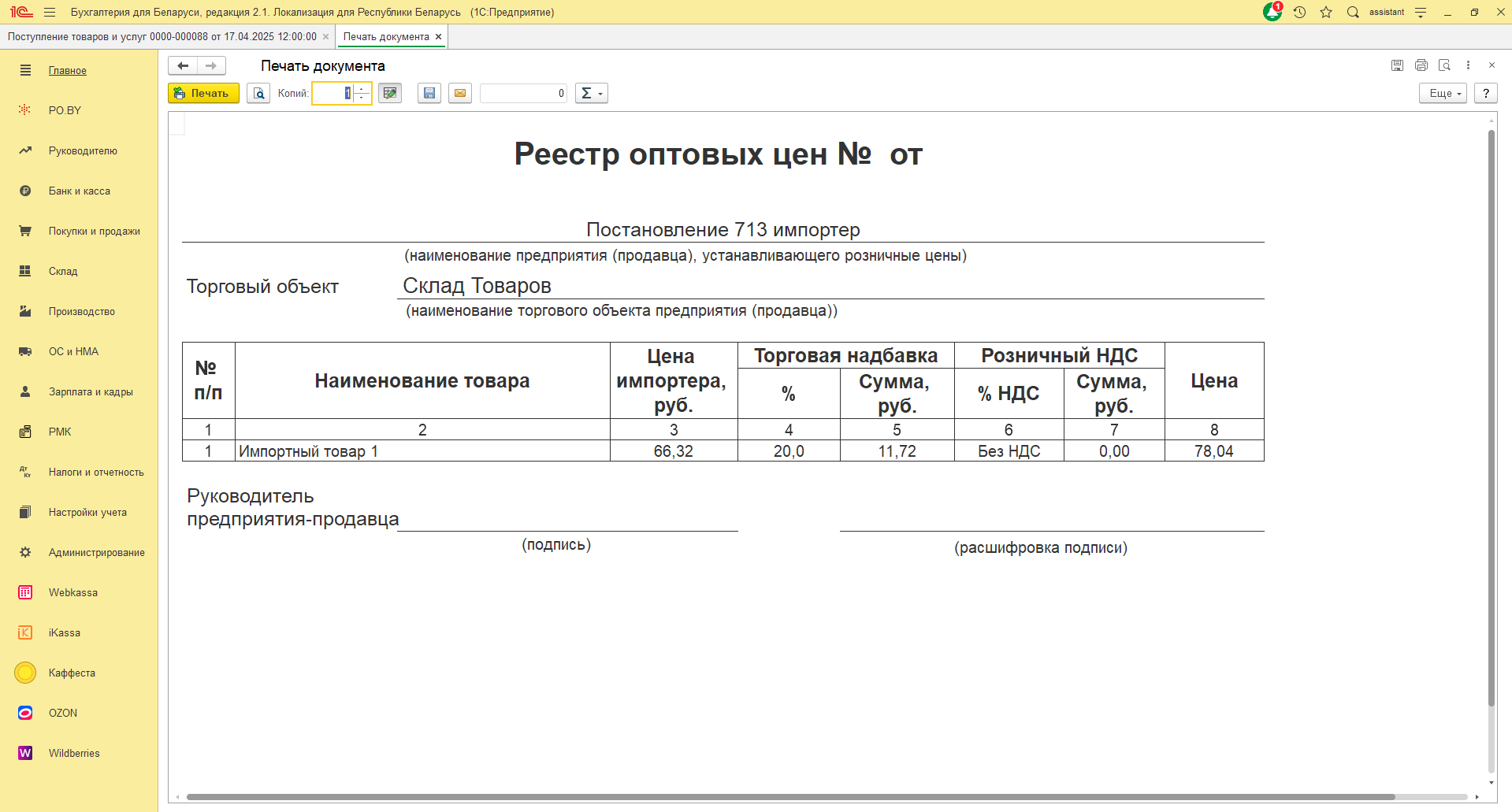The width and height of the screenshot is (1512, 812).
Task: Open the history clock icon
Action: click(1299, 12)
